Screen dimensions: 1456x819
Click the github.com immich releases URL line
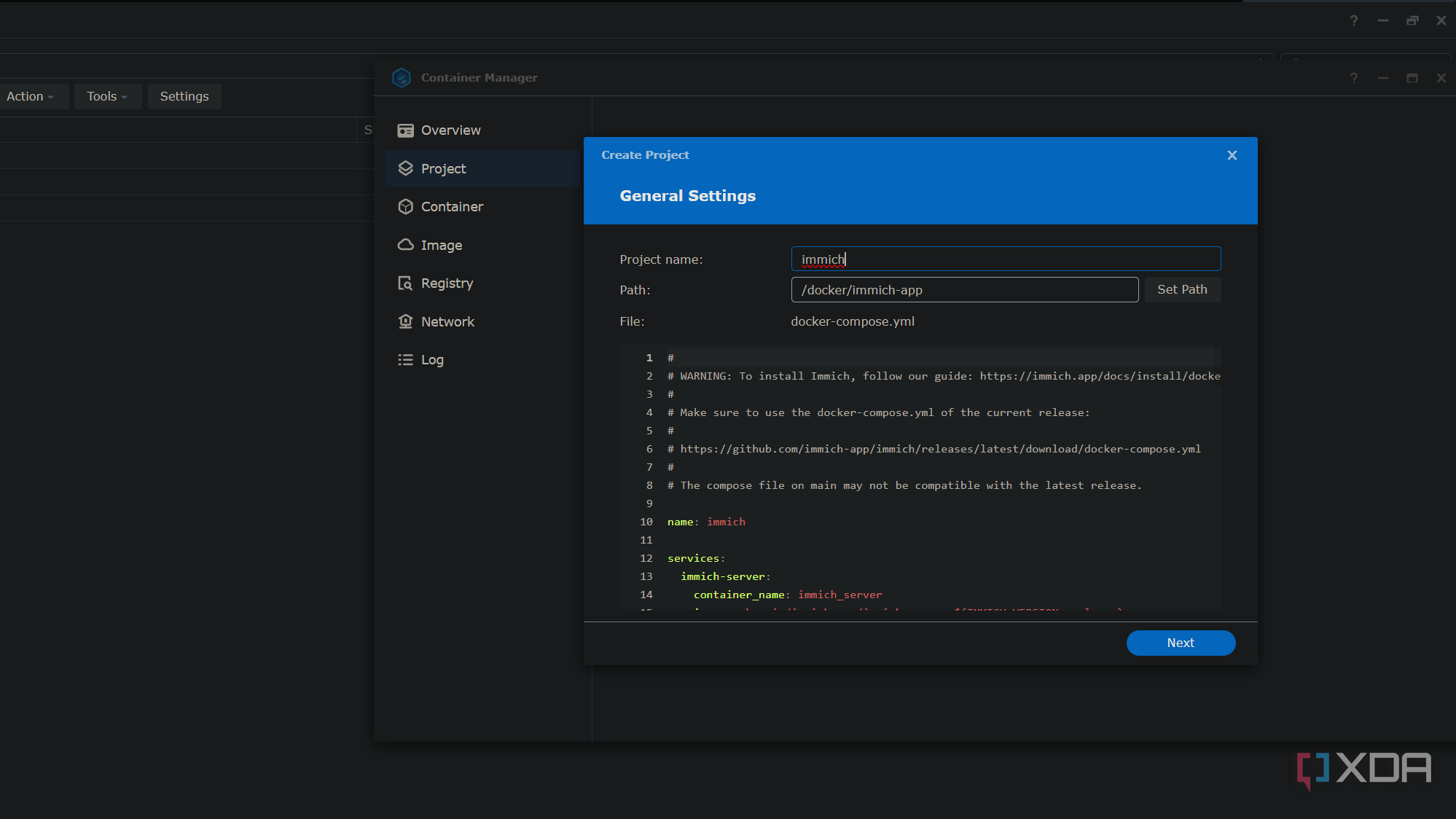pos(934,449)
